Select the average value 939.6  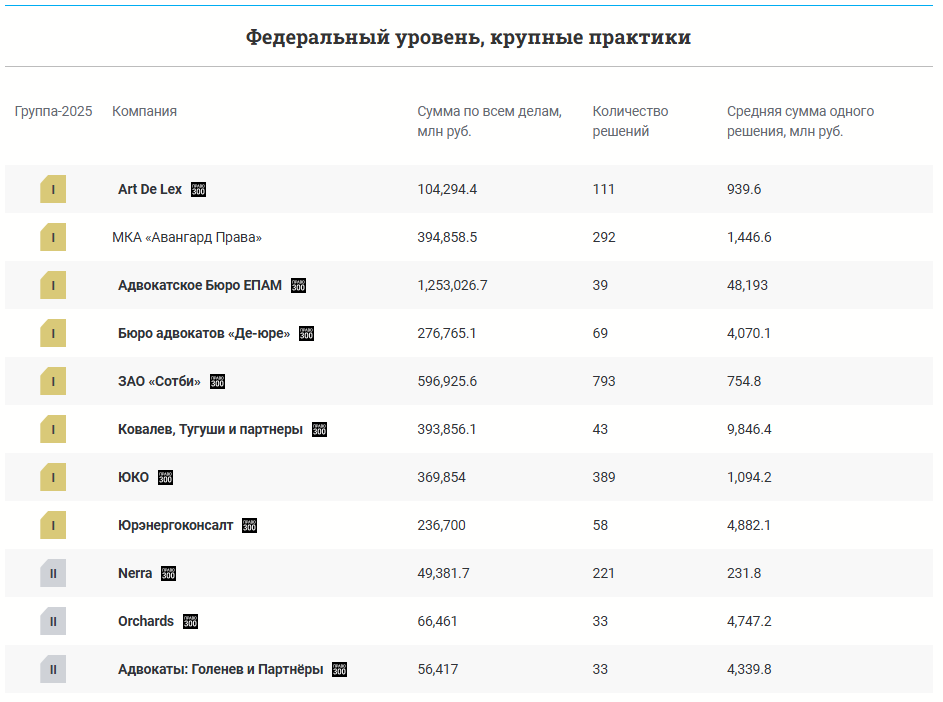tap(744, 189)
